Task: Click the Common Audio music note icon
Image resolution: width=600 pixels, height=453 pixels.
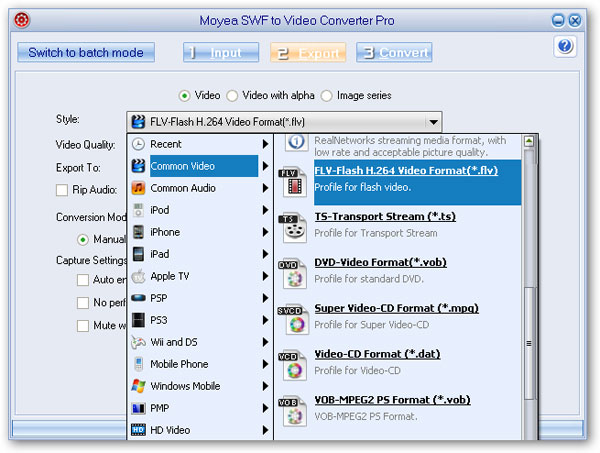Action: (138, 188)
